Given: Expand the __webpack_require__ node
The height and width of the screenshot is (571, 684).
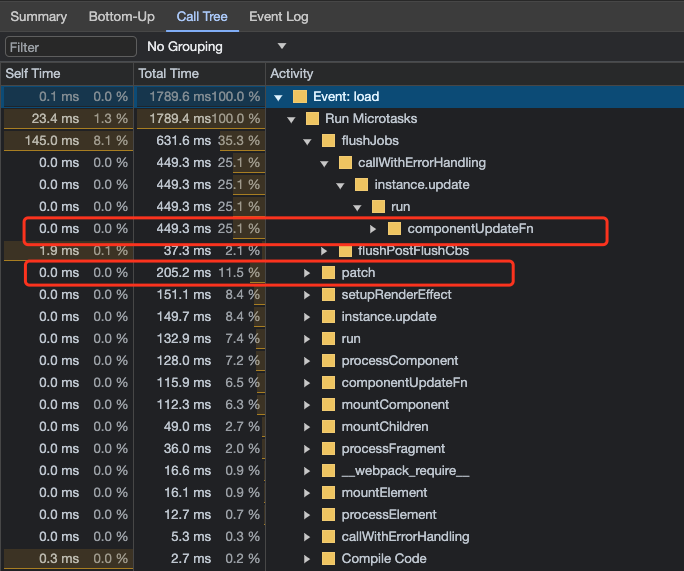Looking at the screenshot, I should [x=307, y=471].
